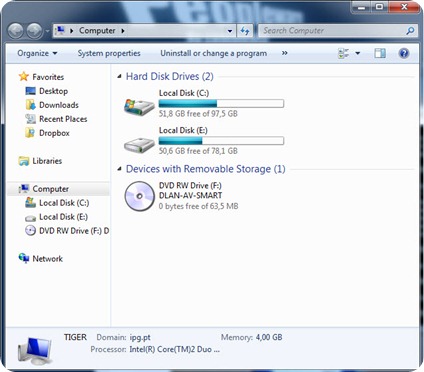Click the Computer icon in sidebar
Viewport: 424px width, 372px height.
pos(24,189)
